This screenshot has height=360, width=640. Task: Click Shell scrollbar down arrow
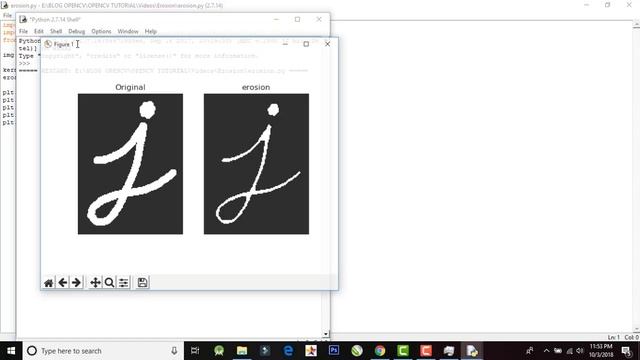[x=326, y=334]
